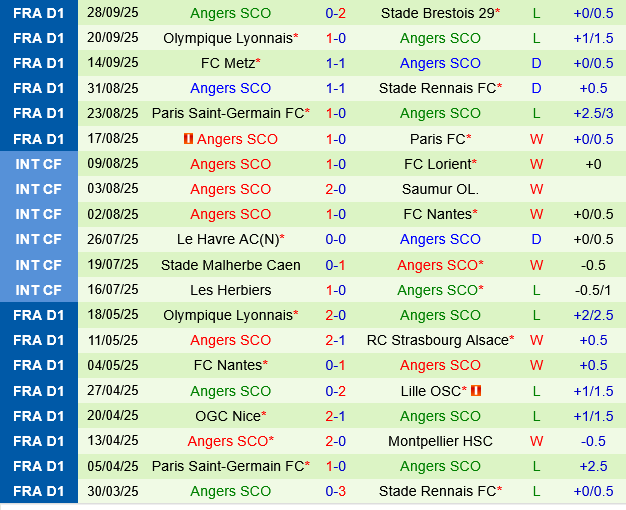Select the +2/2.5 handicap cell
626x510 pixels.
[593, 315]
